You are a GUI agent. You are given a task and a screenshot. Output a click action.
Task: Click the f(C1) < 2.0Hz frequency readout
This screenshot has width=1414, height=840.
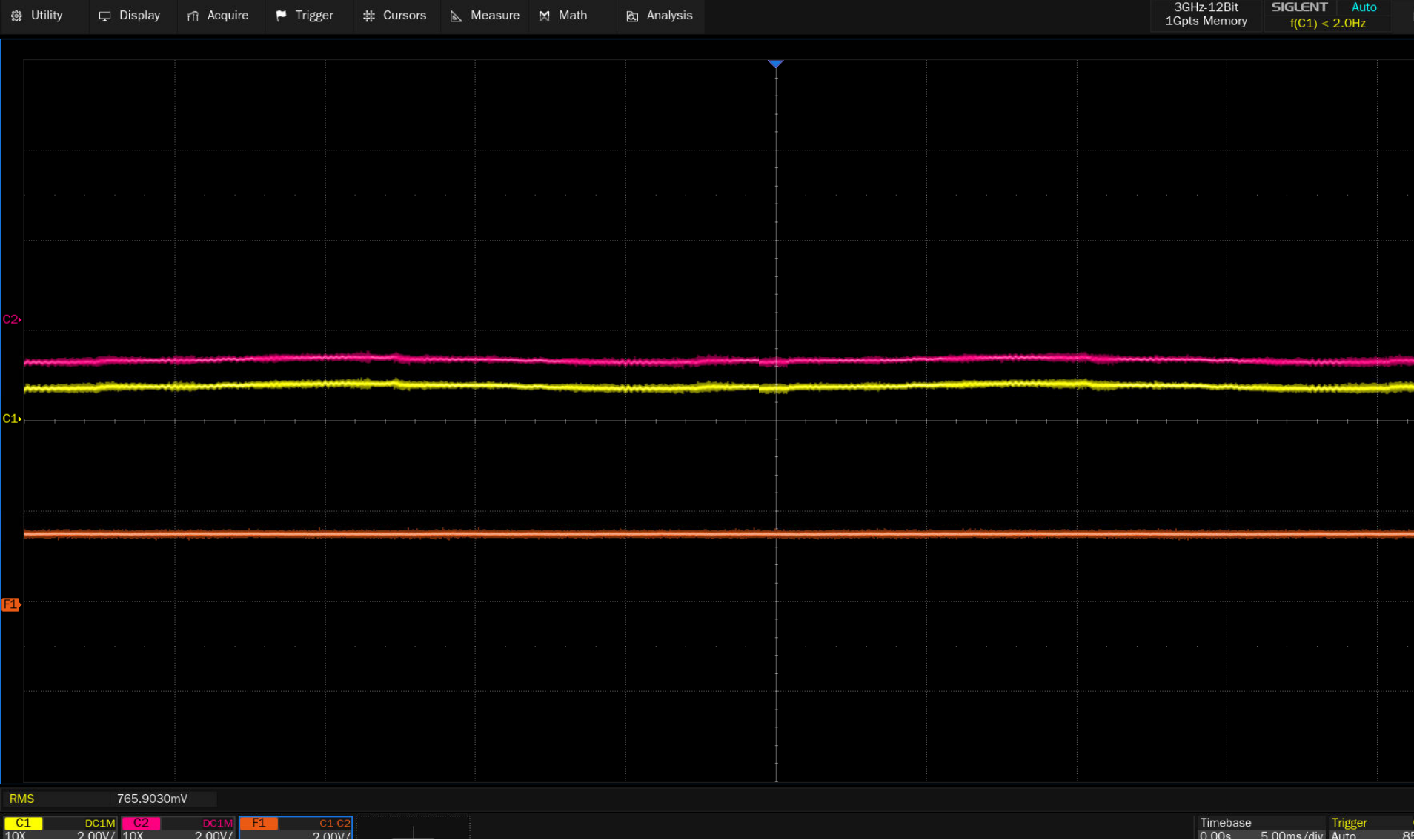(x=1327, y=23)
